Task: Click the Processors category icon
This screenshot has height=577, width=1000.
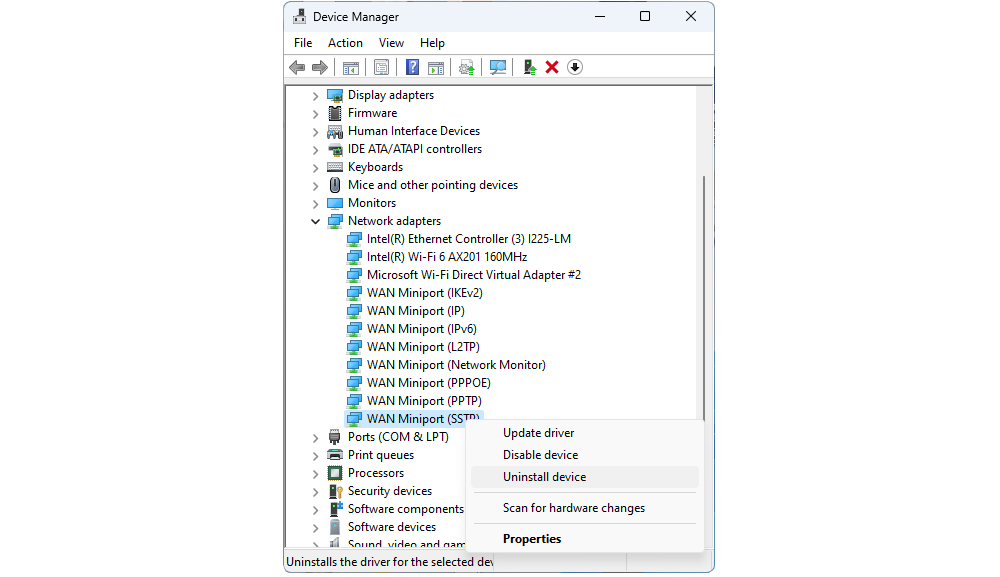Action: pyautogui.click(x=335, y=473)
